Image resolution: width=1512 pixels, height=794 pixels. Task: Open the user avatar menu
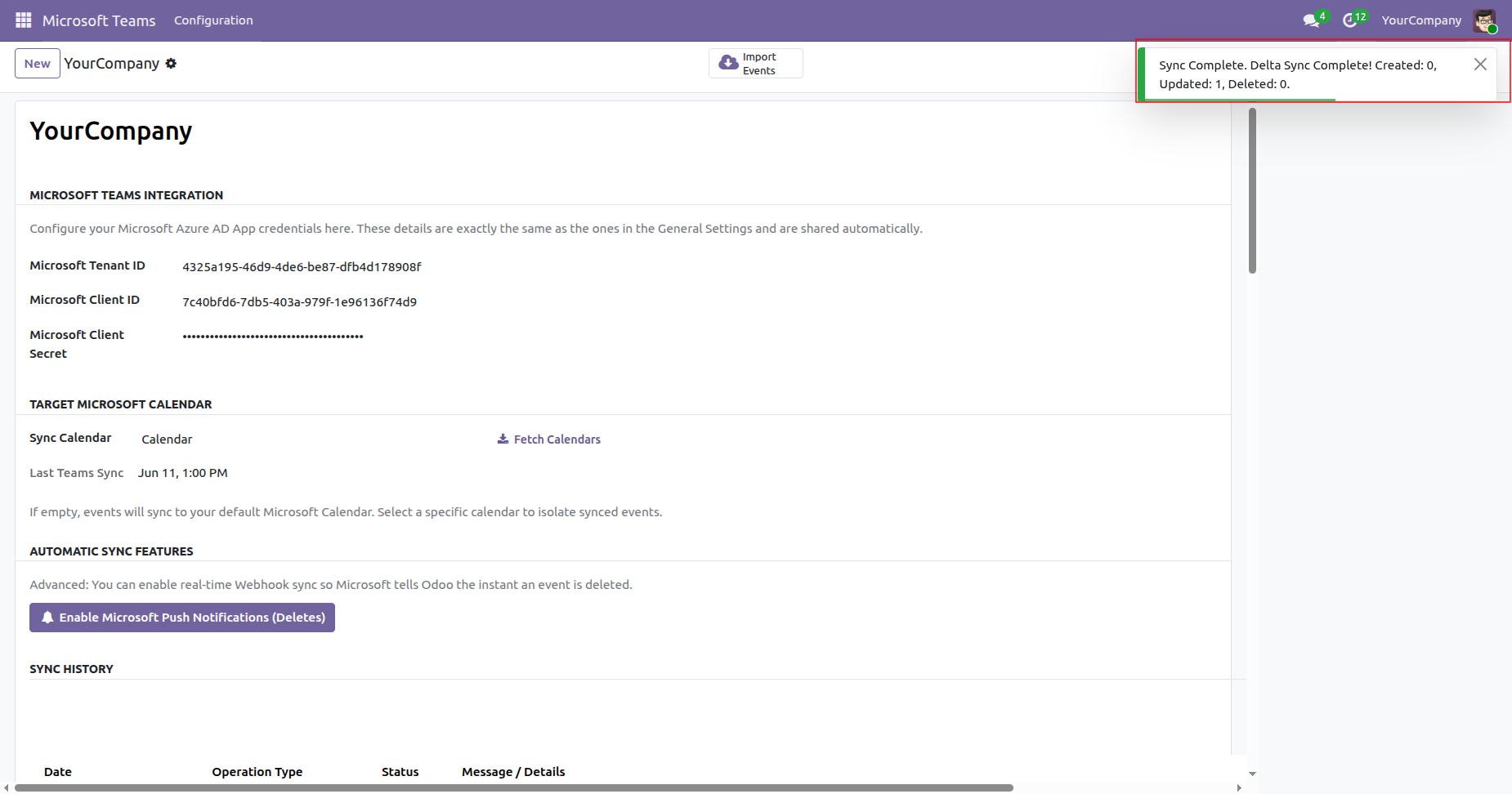(1484, 20)
